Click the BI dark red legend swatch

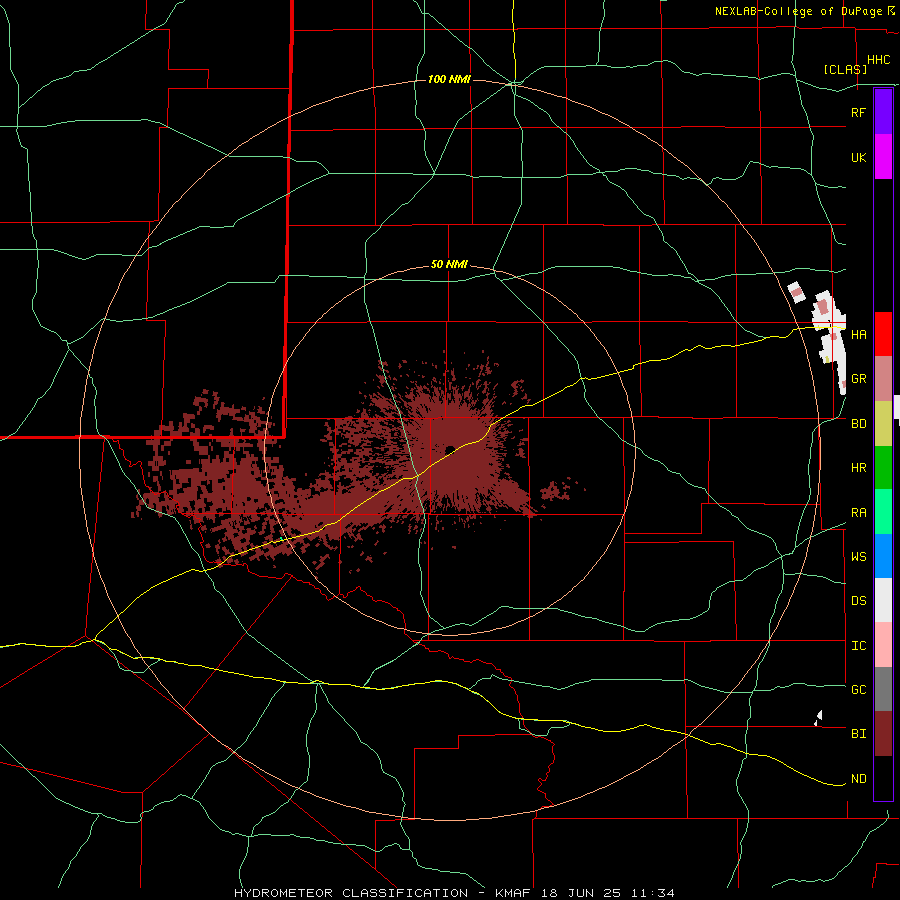883,734
